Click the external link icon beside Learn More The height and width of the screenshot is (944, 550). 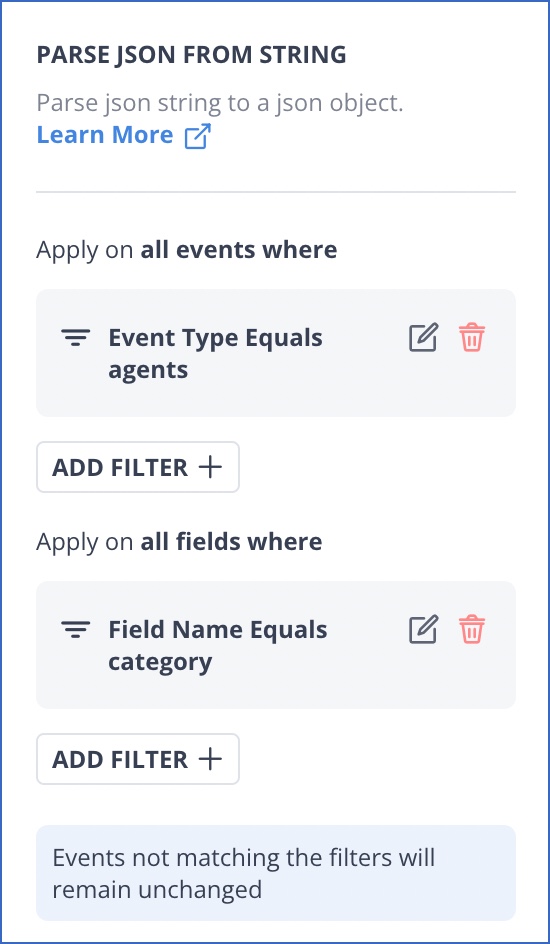coord(198,135)
